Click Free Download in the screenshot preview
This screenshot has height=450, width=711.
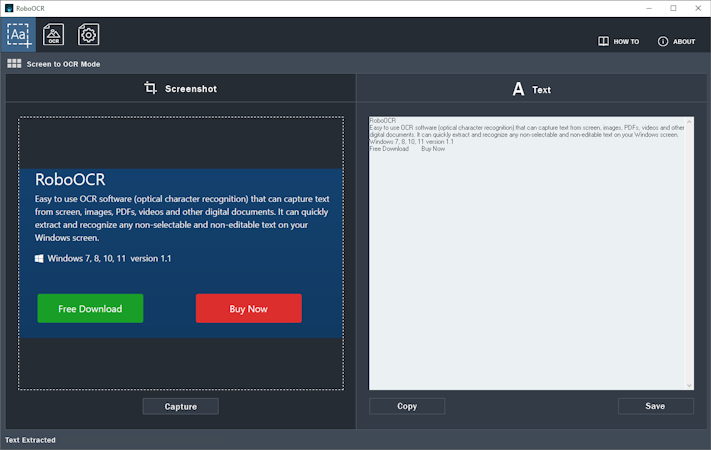tap(90, 308)
